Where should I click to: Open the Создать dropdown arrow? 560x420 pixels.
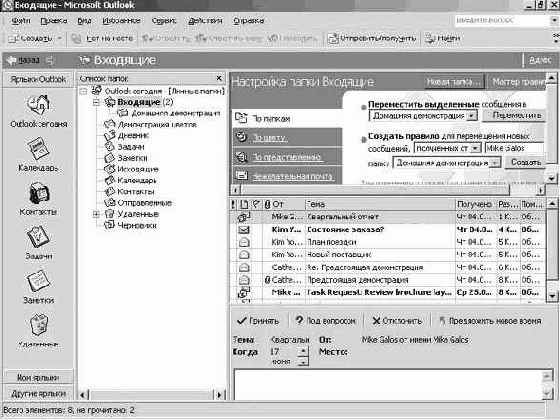point(60,38)
